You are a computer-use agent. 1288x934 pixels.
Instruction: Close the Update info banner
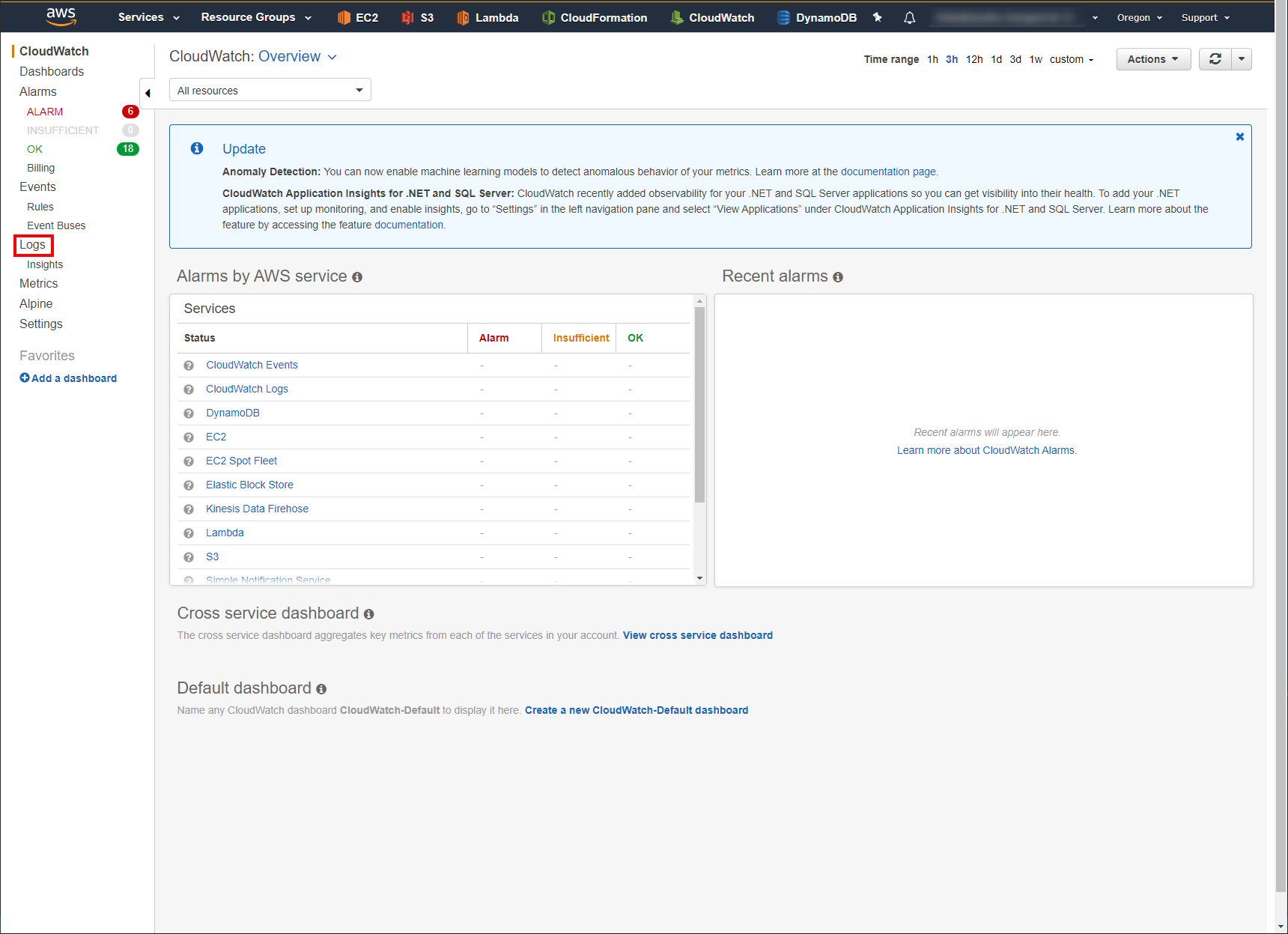click(1239, 137)
